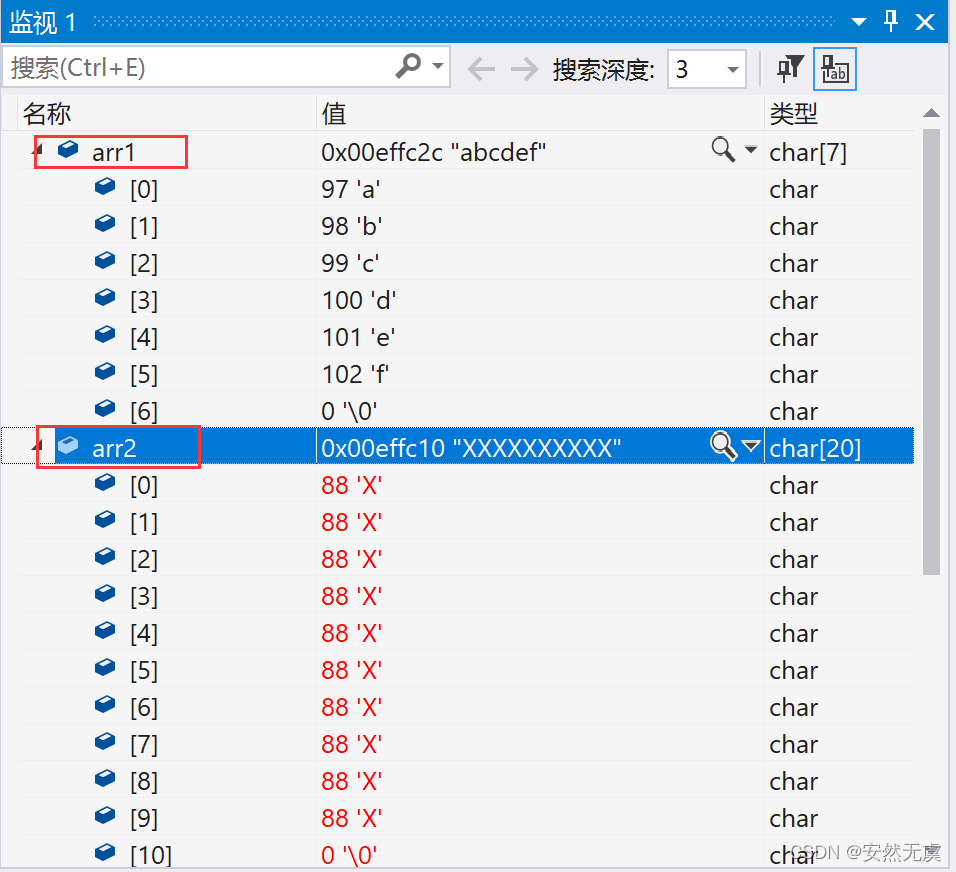
Task: Click value 101 'e'
Action: [x=358, y=337]
